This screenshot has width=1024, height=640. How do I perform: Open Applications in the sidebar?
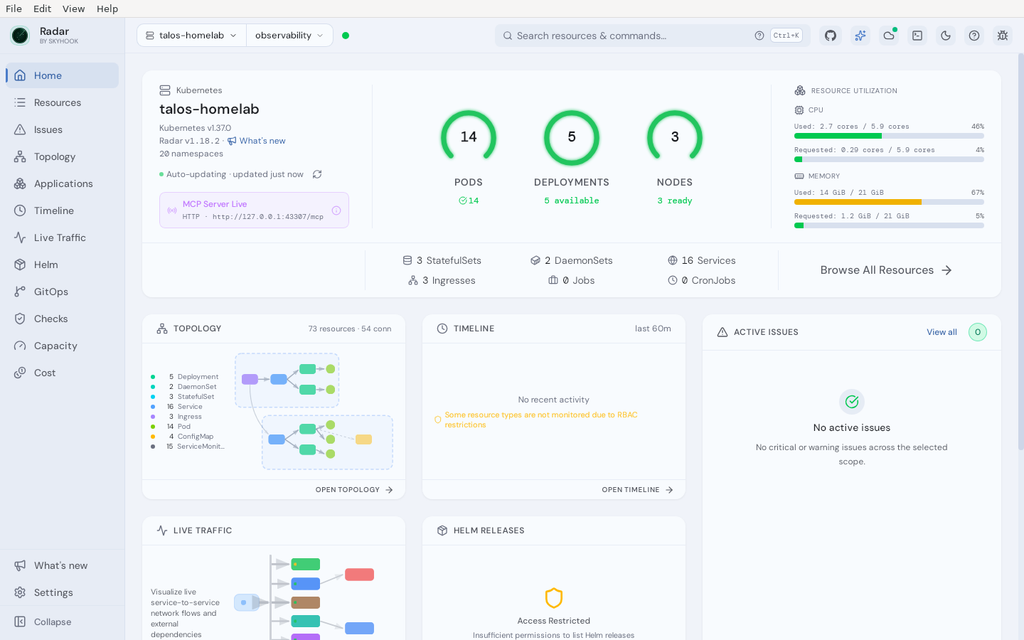tap(63, 184)
